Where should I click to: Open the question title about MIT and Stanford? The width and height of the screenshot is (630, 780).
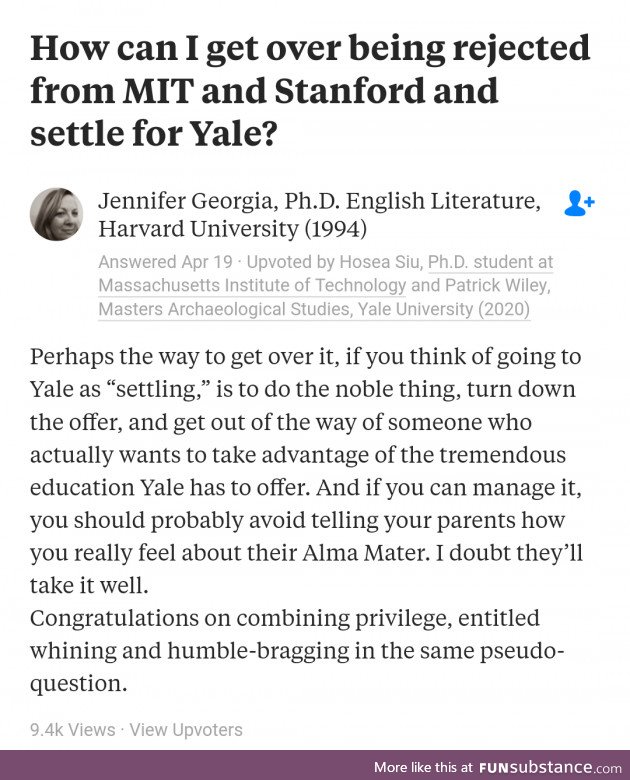[310, 91]
